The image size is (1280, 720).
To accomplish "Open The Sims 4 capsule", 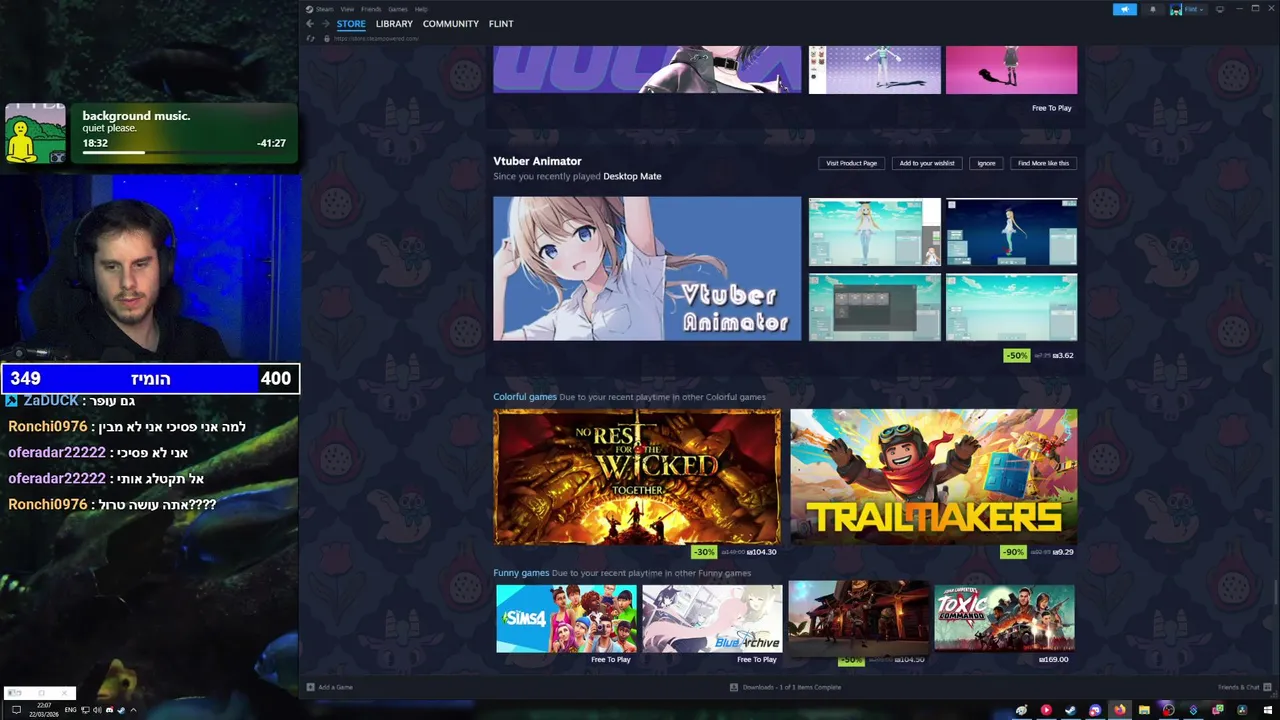I will [x=566, y=618].
